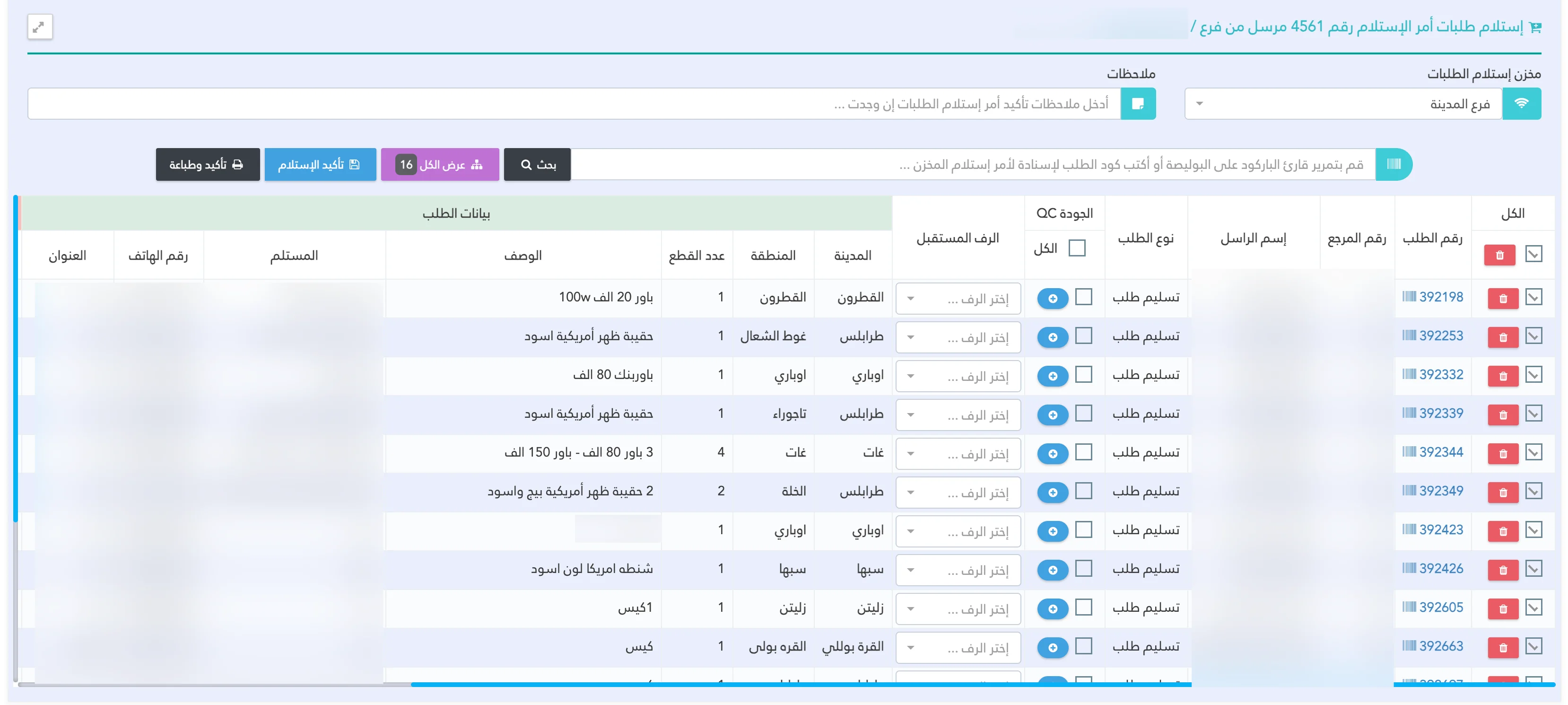Screen dimensions: 1568x705
Task: Delete all orders using the header trash icon
Action: (x=1499, y=256)
